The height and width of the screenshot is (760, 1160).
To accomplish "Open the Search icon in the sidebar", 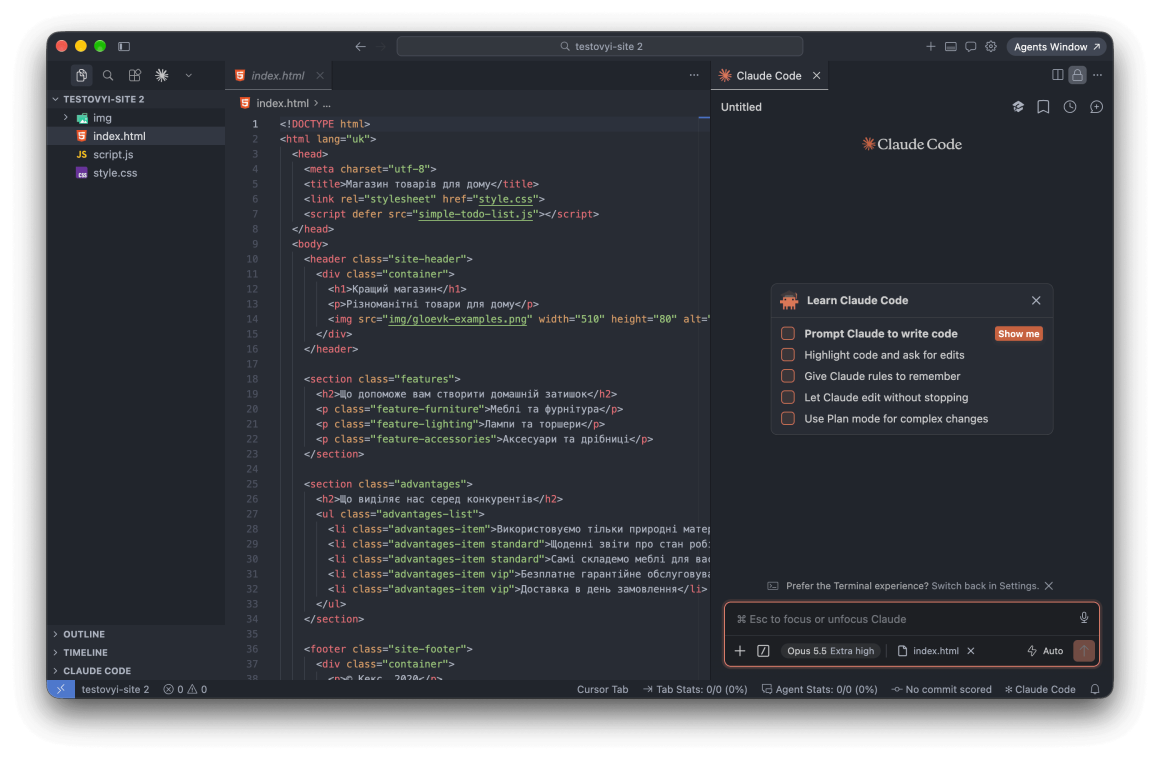I will [108, 75].
